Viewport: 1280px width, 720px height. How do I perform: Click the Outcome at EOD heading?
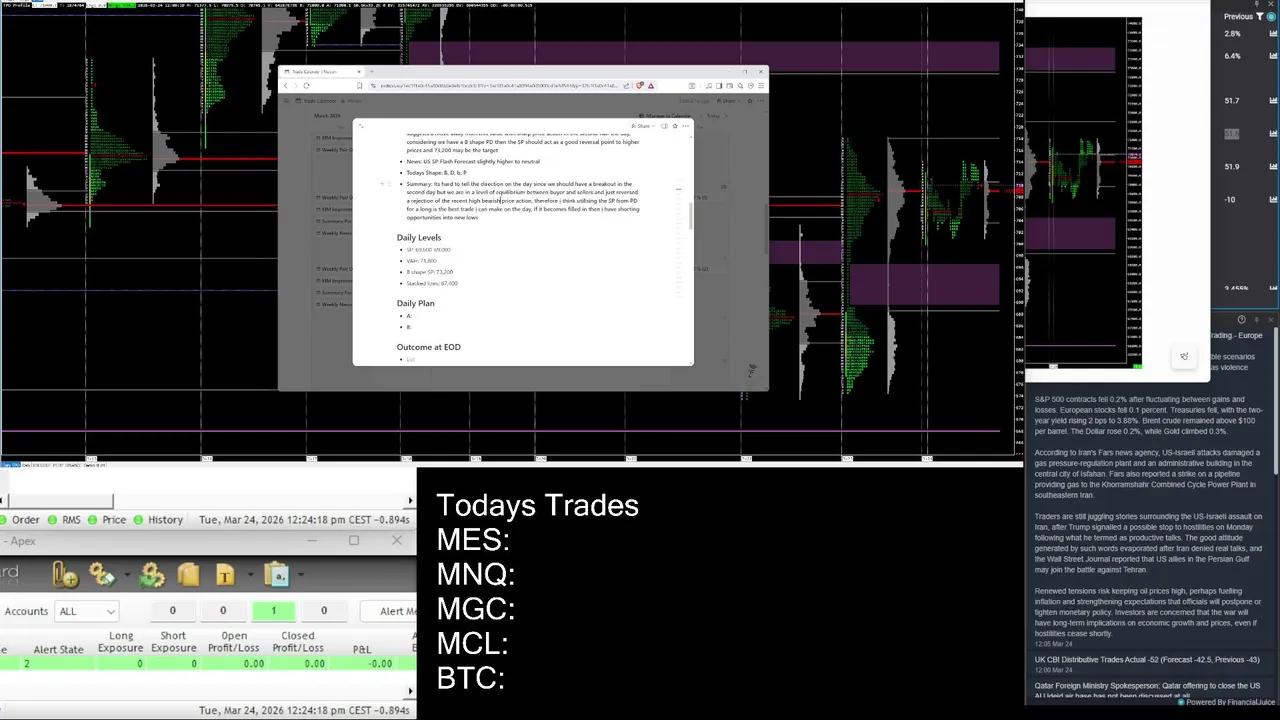pyautogui.click(x=428, y=347)
